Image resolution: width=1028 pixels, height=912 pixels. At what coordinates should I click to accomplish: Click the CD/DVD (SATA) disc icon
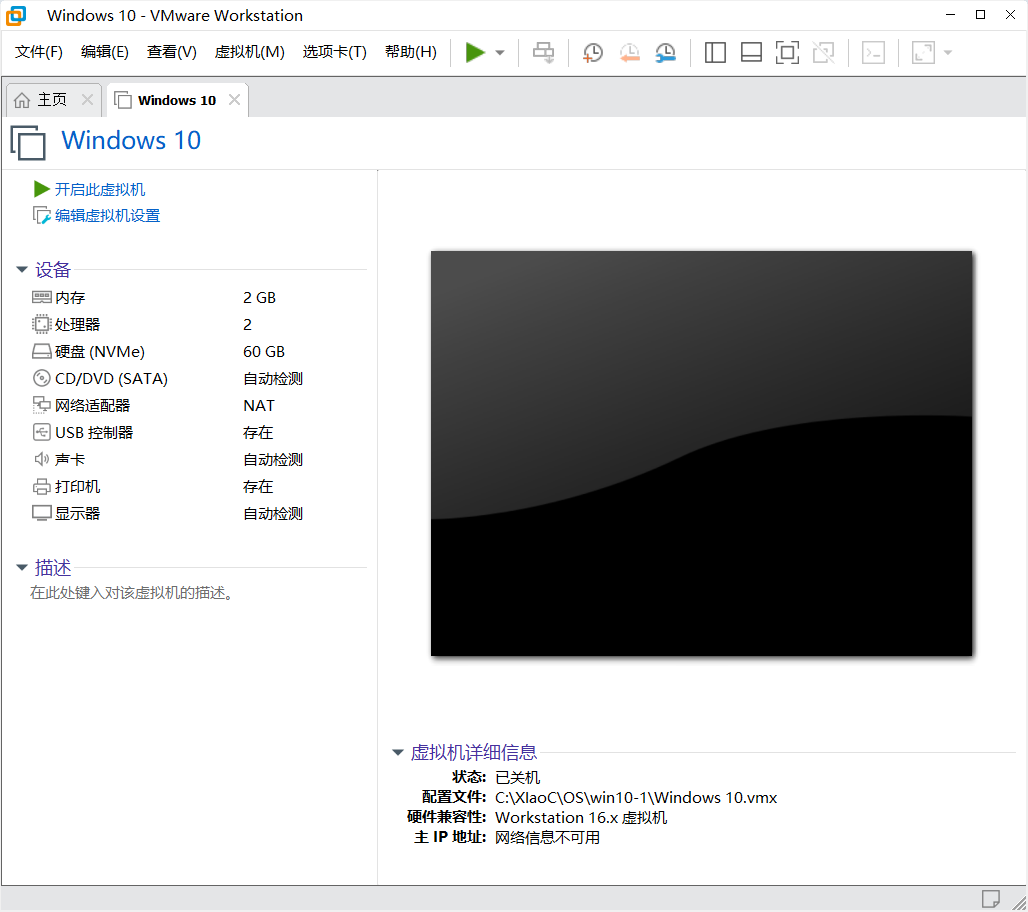(x=41, y=378)
